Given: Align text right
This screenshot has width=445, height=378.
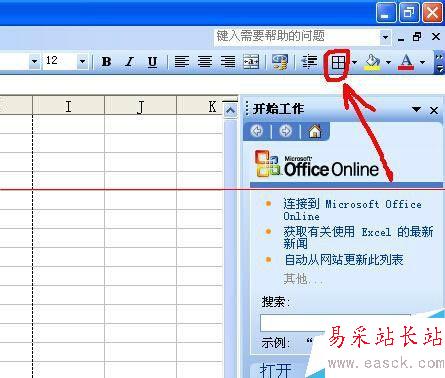Looking at the screenshot, I should click(x=228, y=62).
